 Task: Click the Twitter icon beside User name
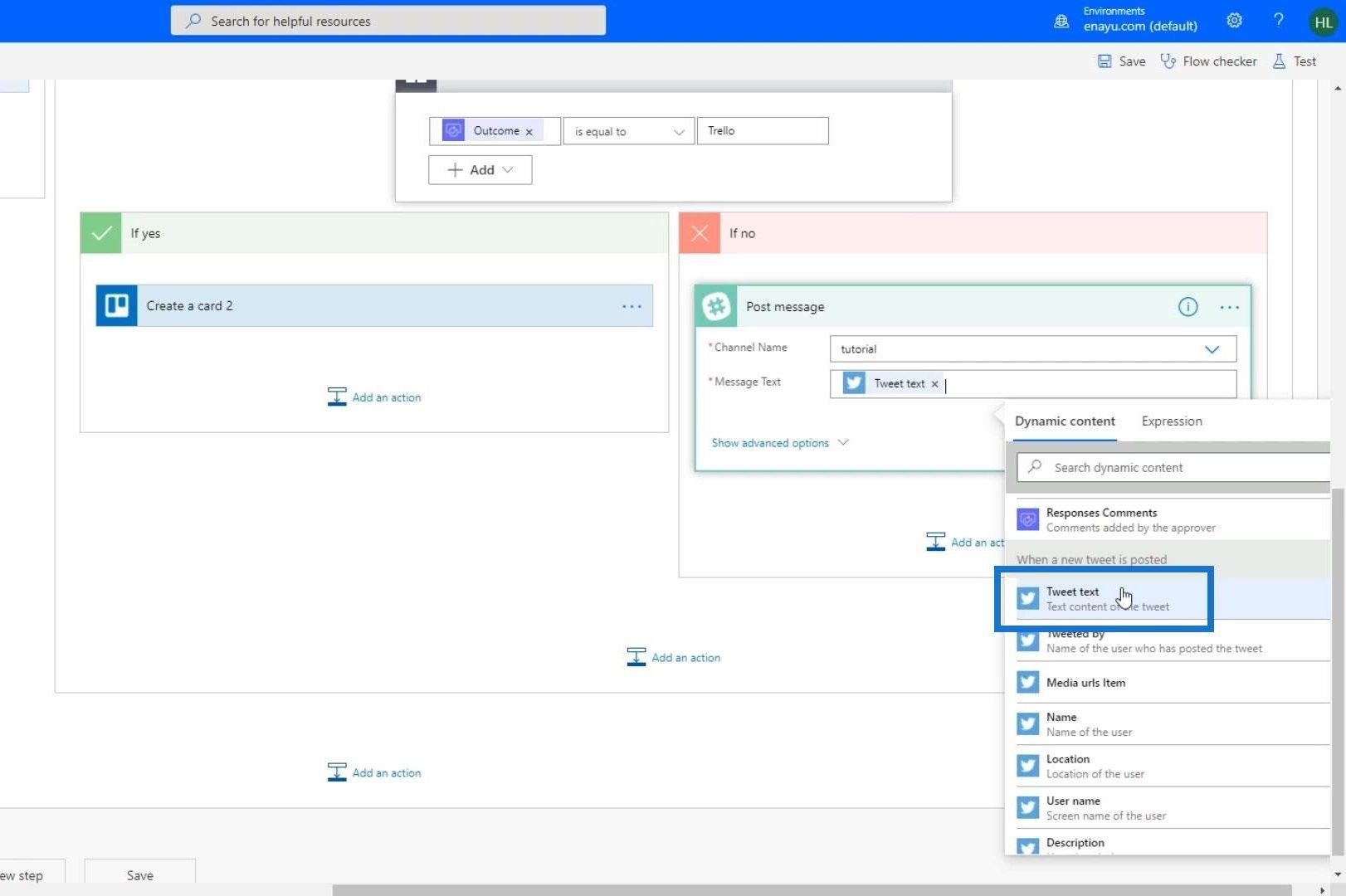tap(1027, 807)
